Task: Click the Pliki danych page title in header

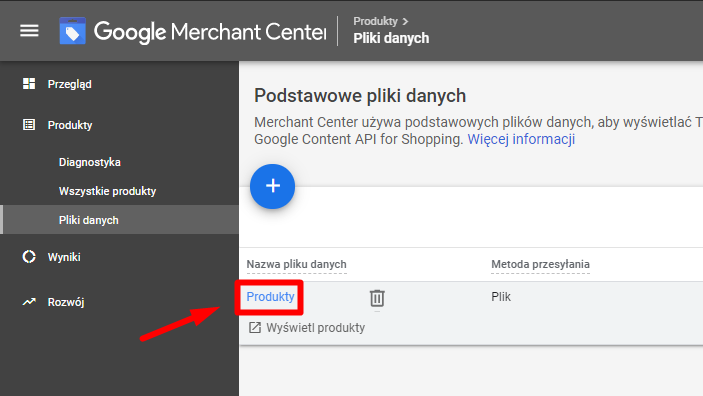Action: tap(391, 38)
